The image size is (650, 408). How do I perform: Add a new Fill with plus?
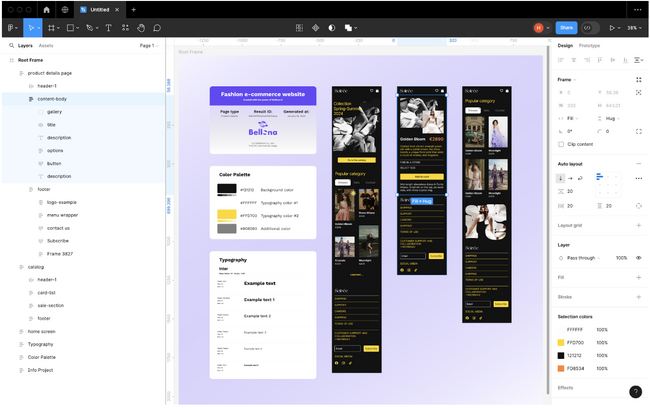[638, 277]
